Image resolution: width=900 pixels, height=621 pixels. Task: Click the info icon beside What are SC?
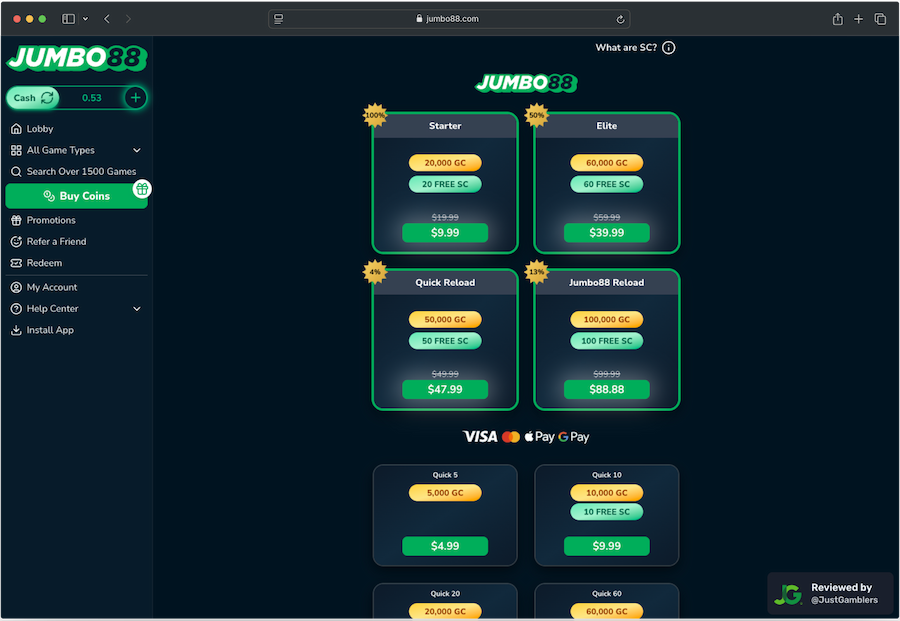(669, 48)
